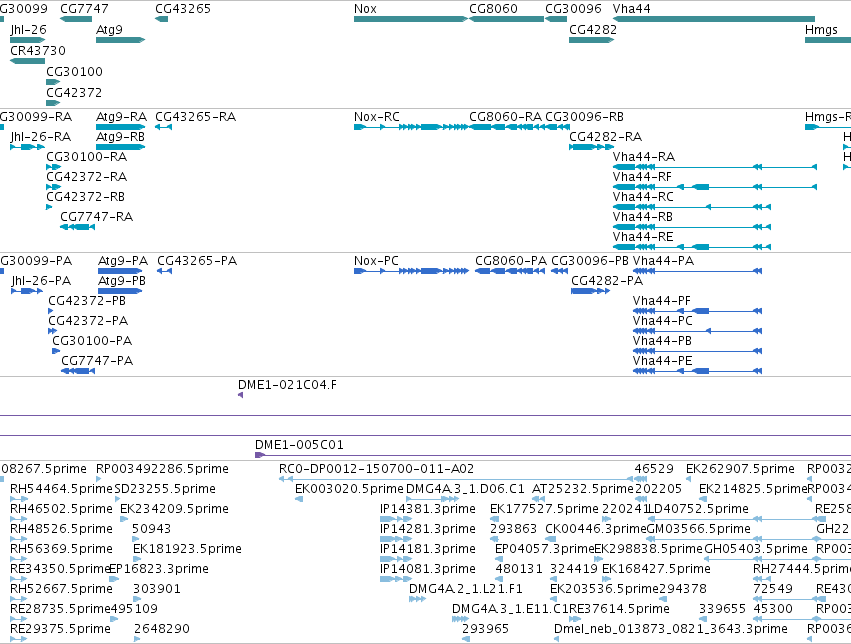Viewport: 851px width, 644px height.
Task: Open the Vha44-PA protein label
Action: click(x=663, y=261)
